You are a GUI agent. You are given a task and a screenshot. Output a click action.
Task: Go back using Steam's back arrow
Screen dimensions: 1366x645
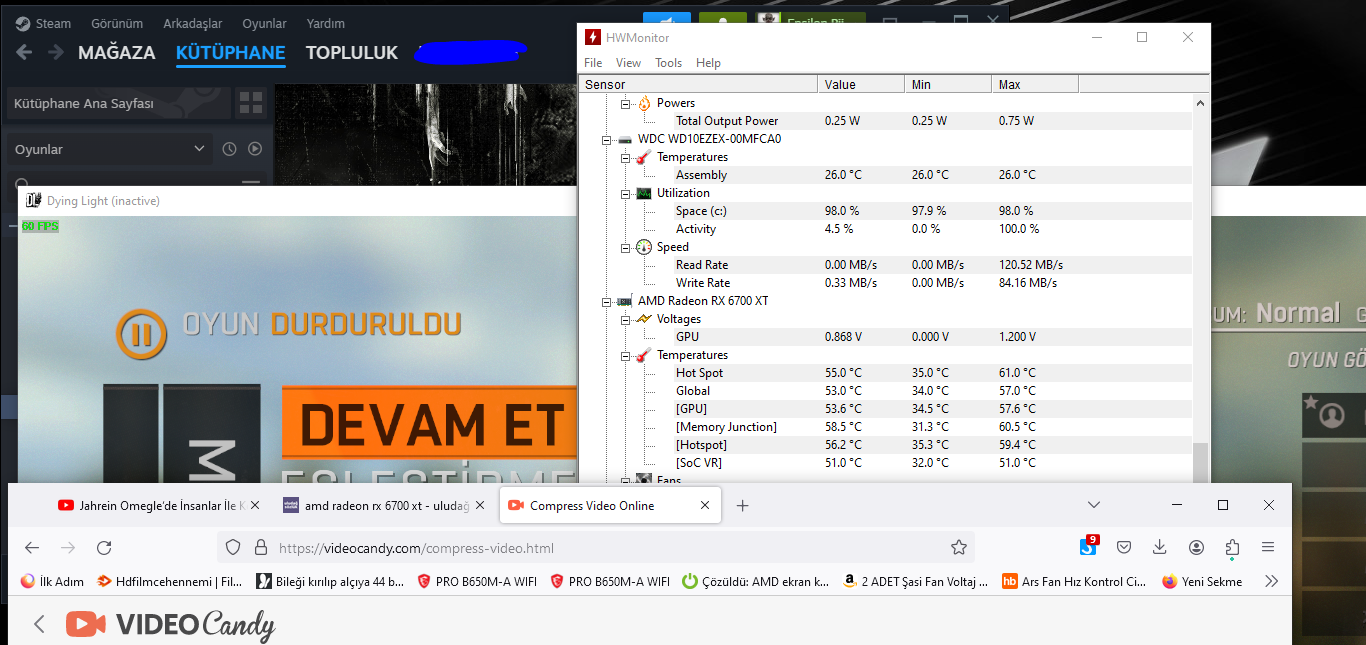click(x=24, y=52)
